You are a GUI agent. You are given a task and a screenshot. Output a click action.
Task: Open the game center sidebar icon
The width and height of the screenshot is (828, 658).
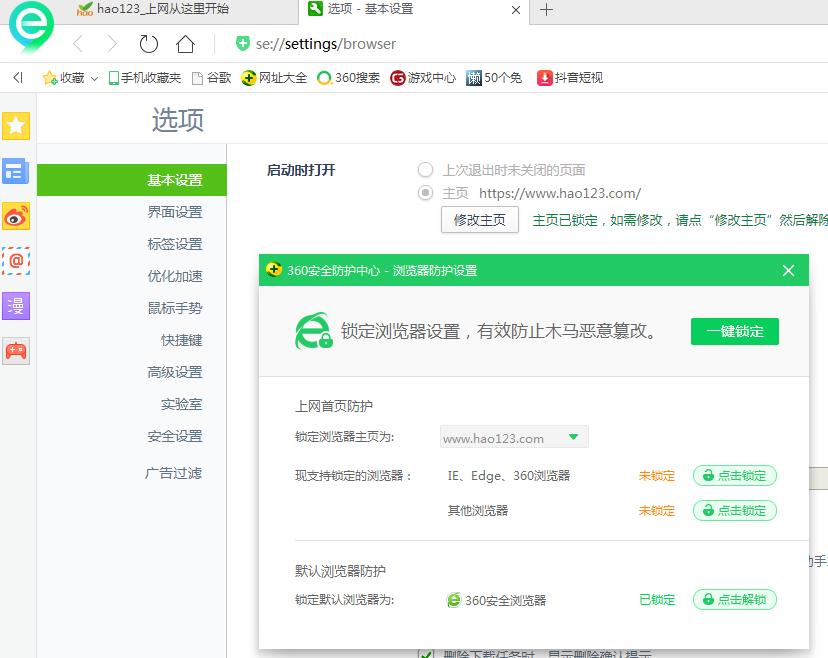tap(16, 351)
